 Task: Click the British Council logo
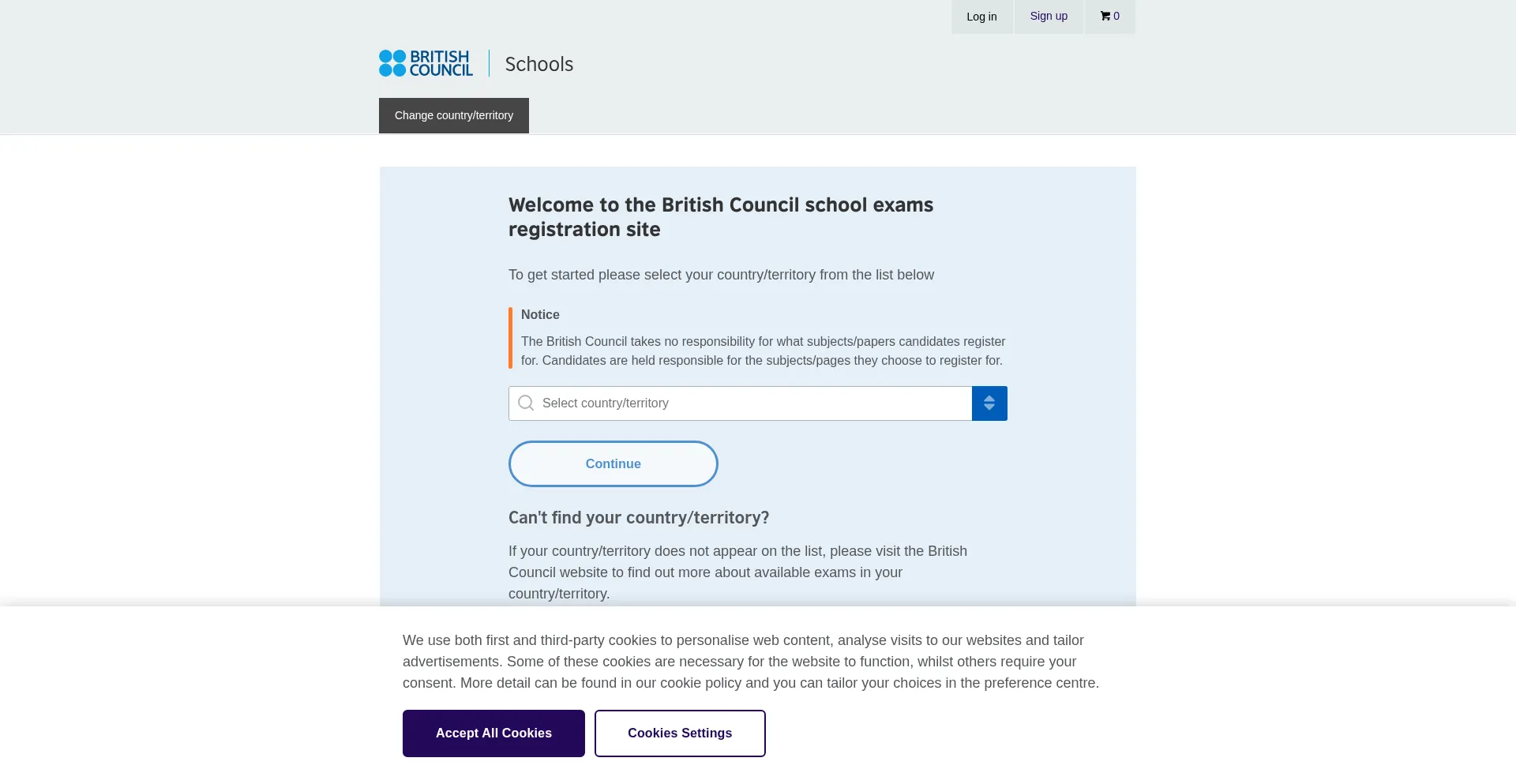426,63
